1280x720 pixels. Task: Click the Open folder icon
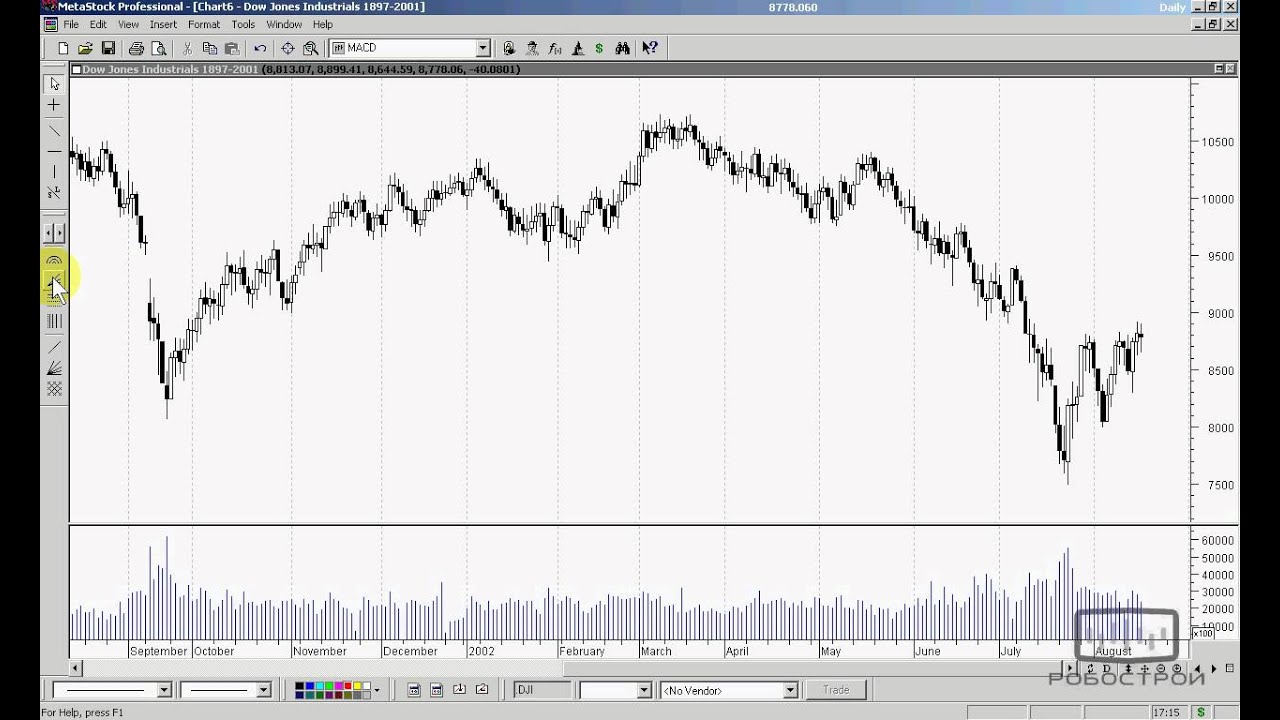pos(86,48)
